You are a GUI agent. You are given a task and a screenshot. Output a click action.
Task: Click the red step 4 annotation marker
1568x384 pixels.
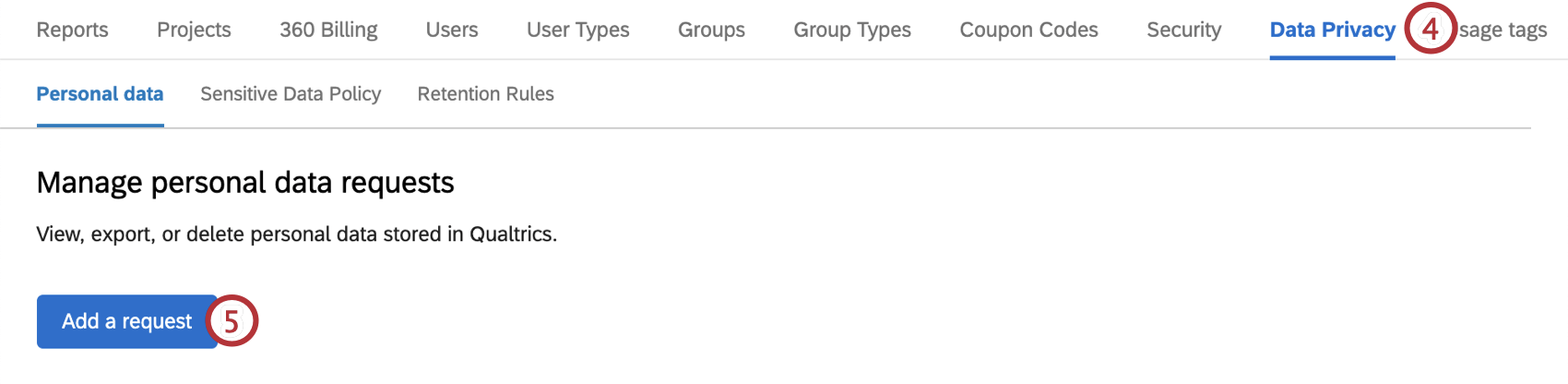click(1430, 29)
